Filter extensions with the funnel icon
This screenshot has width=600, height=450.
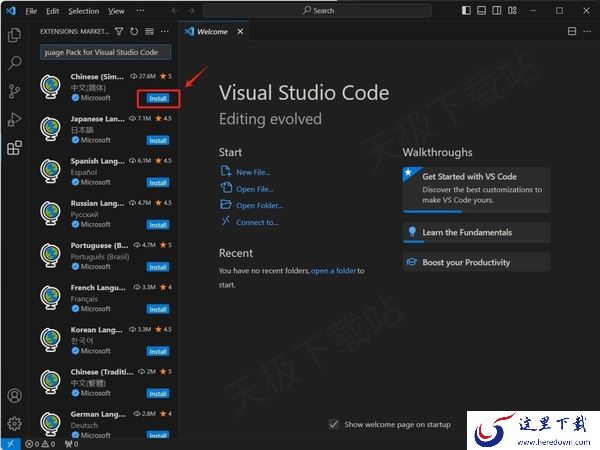coord(119,31)
